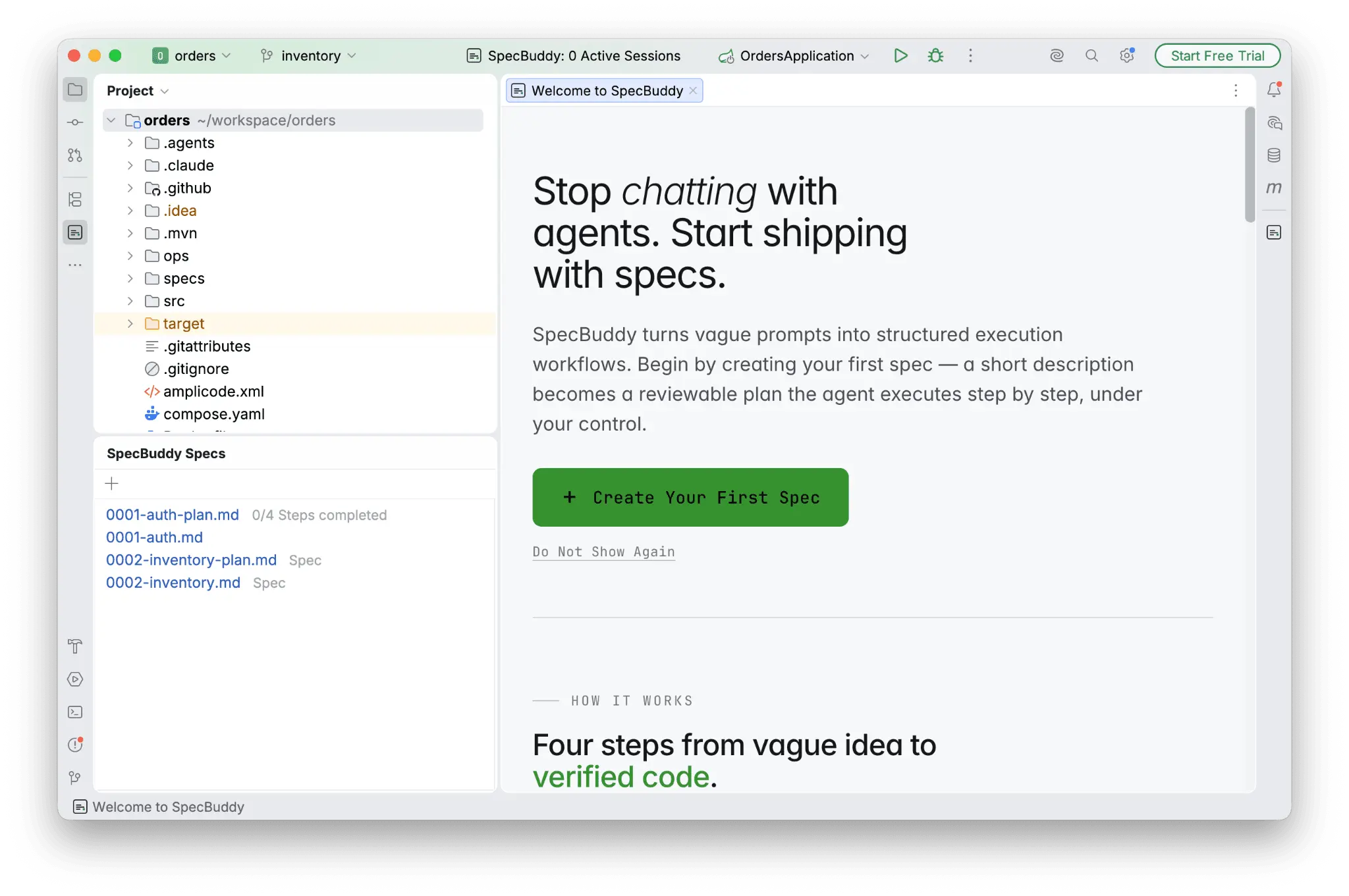This screenshot has height=896, width=1349.
Task: Open 0002-inventory.md spec
Action: point(173,583)
